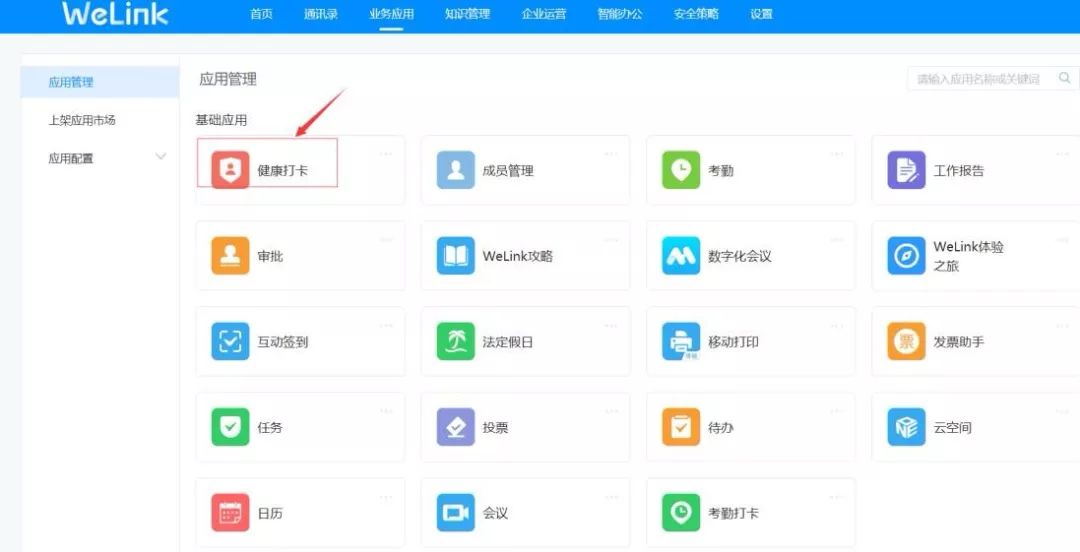Click the 法定假日 label
The height and width of the screenshot is (552, 1080).
508,341
